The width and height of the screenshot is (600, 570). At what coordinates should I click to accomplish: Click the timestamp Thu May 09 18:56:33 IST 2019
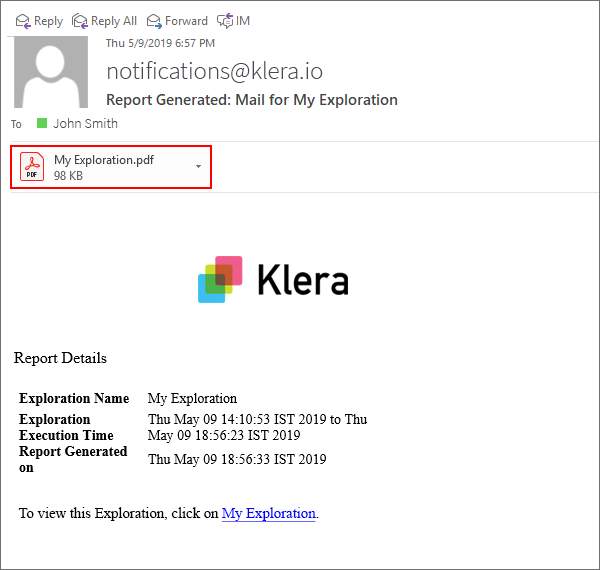(x=237, y=459)
